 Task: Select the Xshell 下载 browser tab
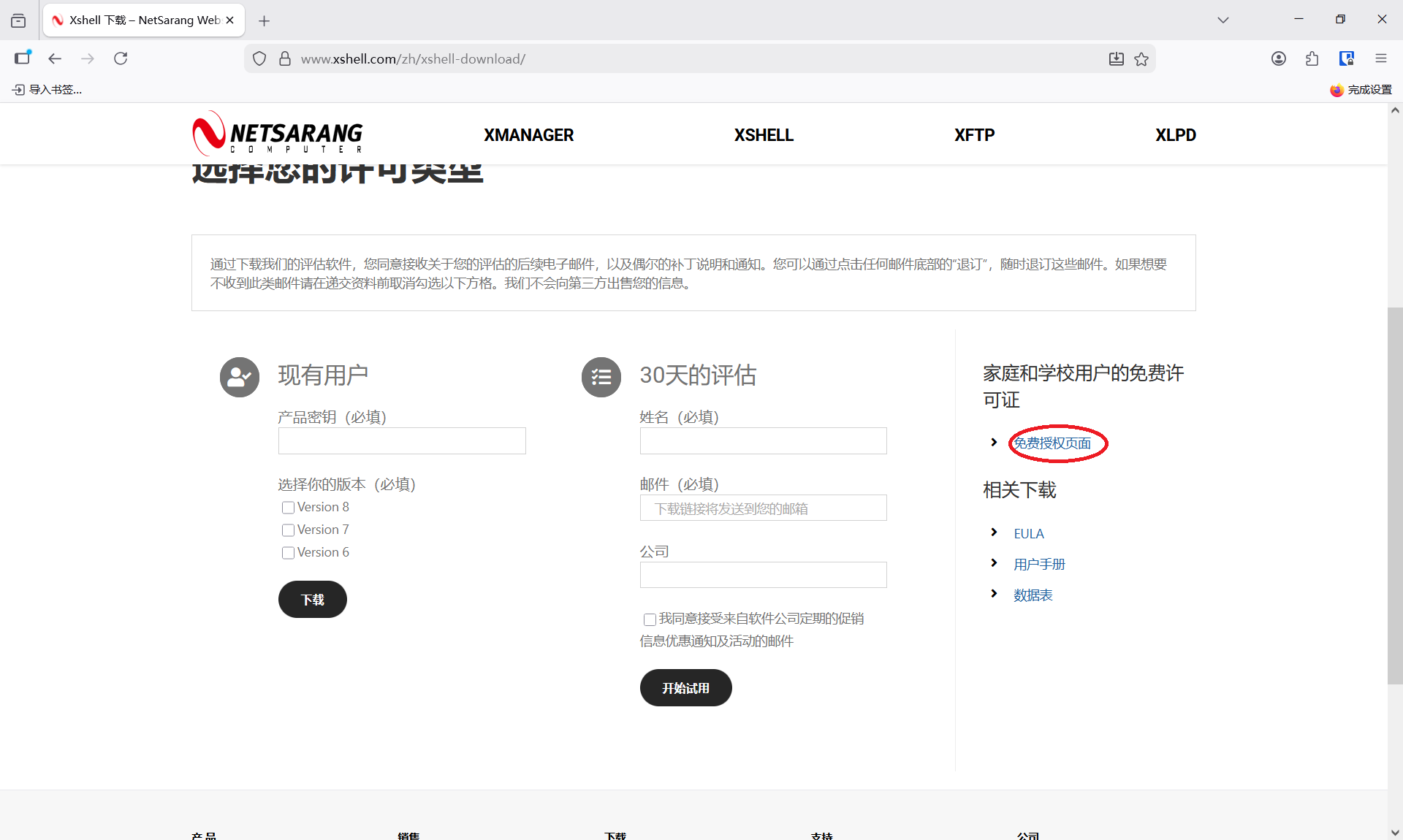point(144,20)
